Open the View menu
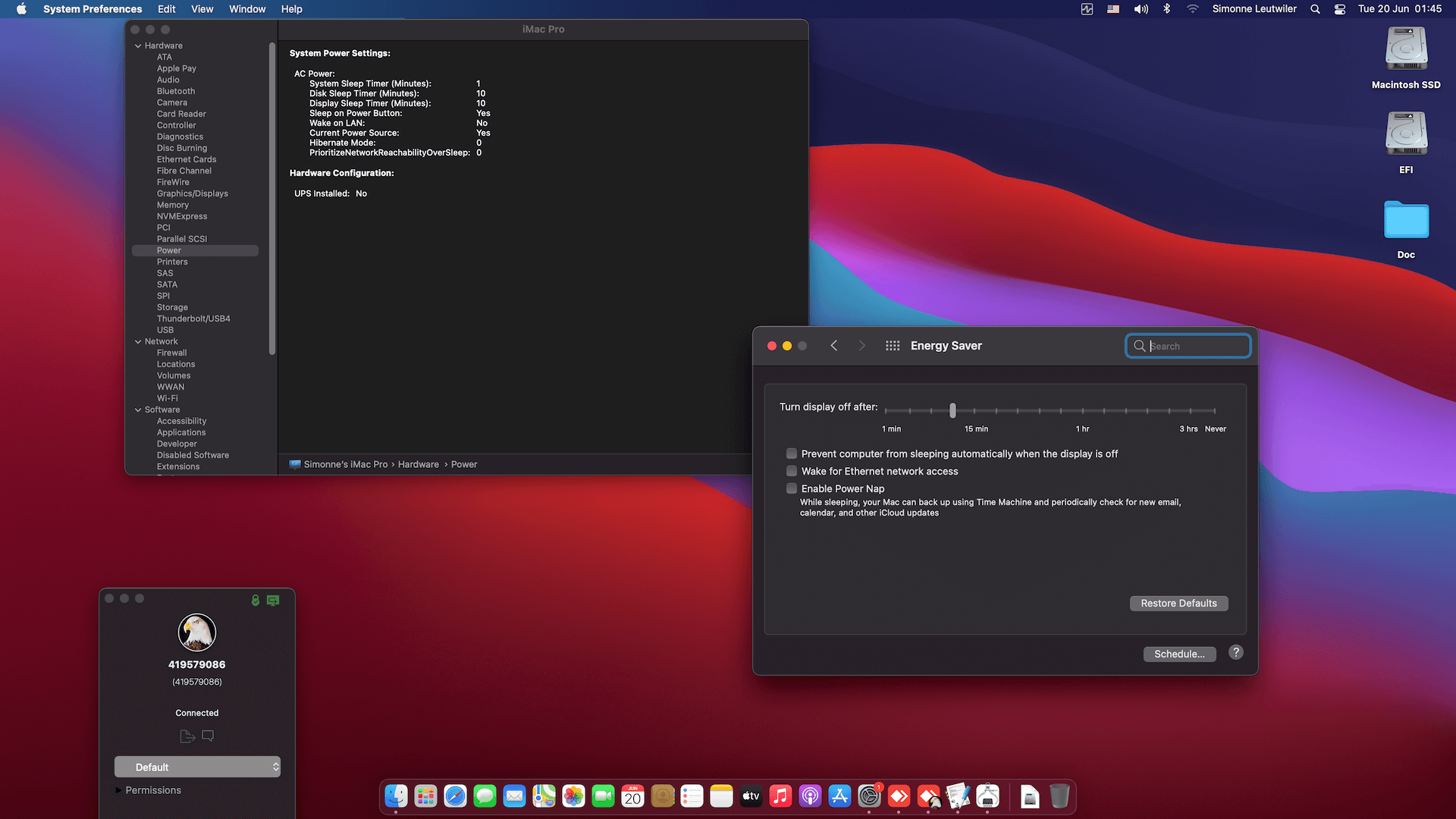 [x=202, y=9]
